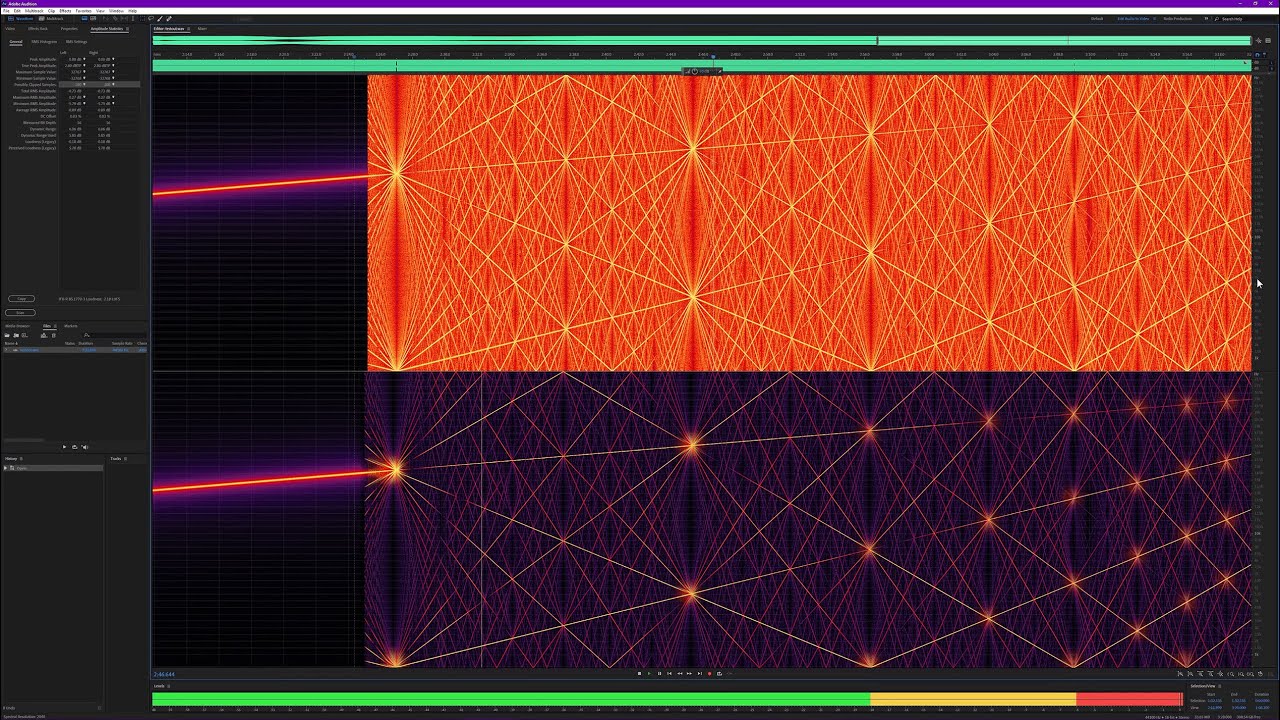This screenshot has width=1280, height=720.
Task: Move playhead to previous with transport button
Action: point(669,673)
